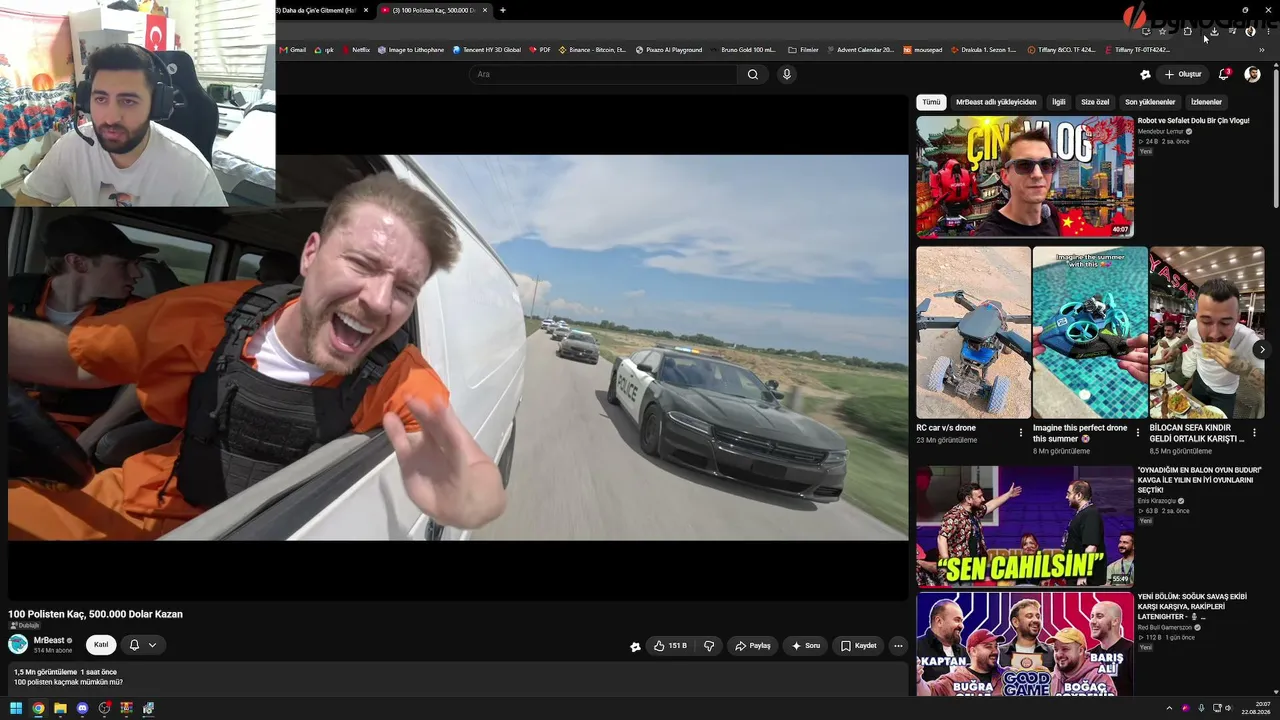This screenshot has width=1280, height=720.
Task: Open the 'SEN CAHİLSİN!' video thumbnail
Action: click(1025, 526)
